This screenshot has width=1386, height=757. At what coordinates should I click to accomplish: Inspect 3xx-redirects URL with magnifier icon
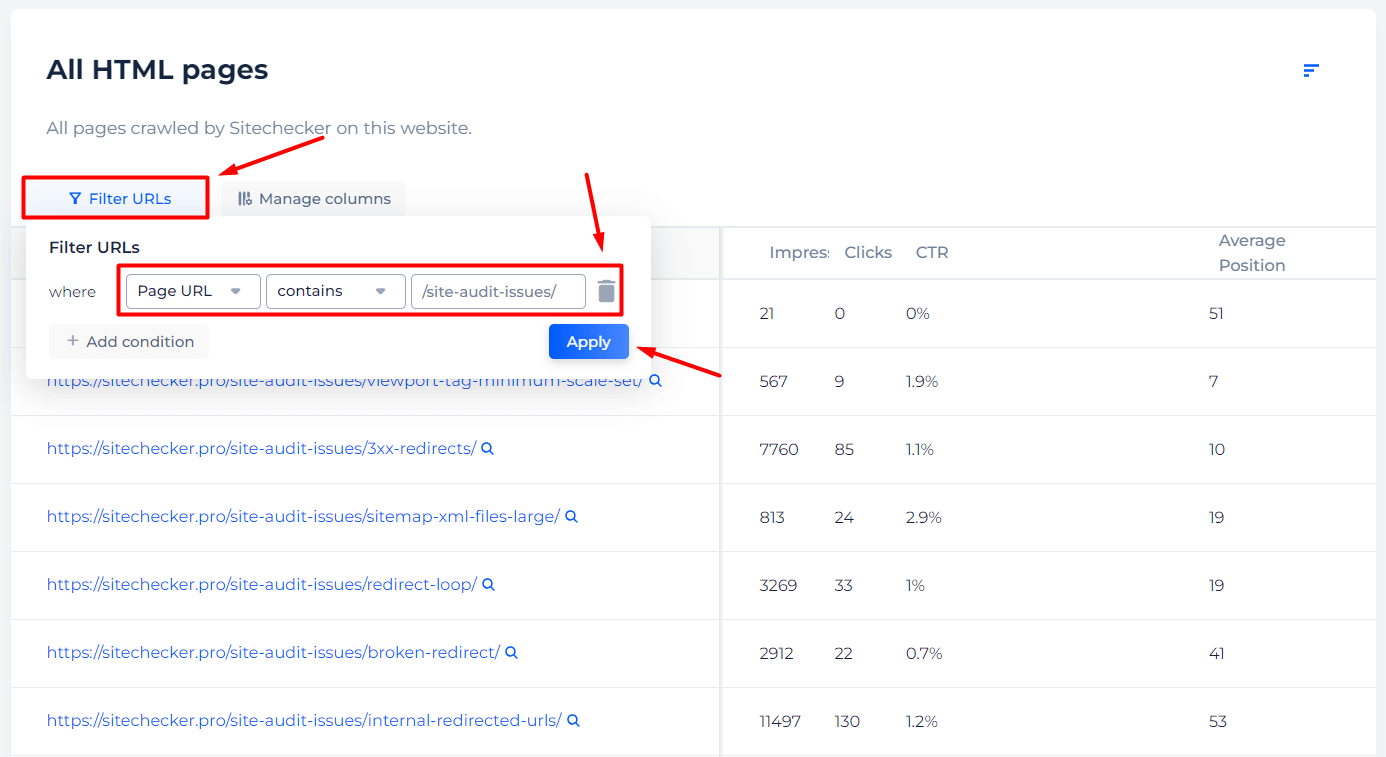click(x=488, y=449)
